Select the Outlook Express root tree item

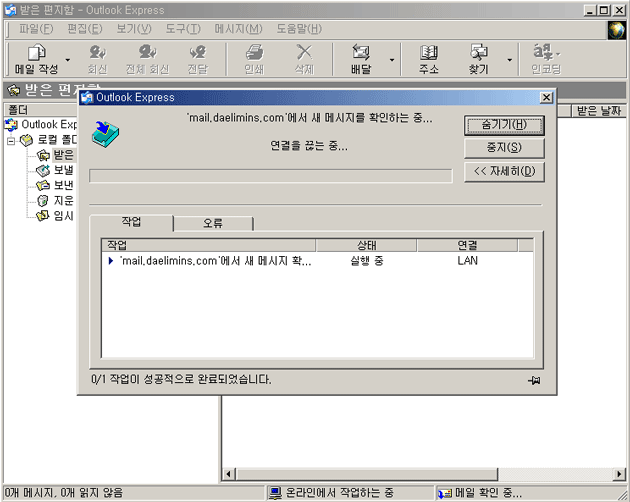click(x=40, y=125)
